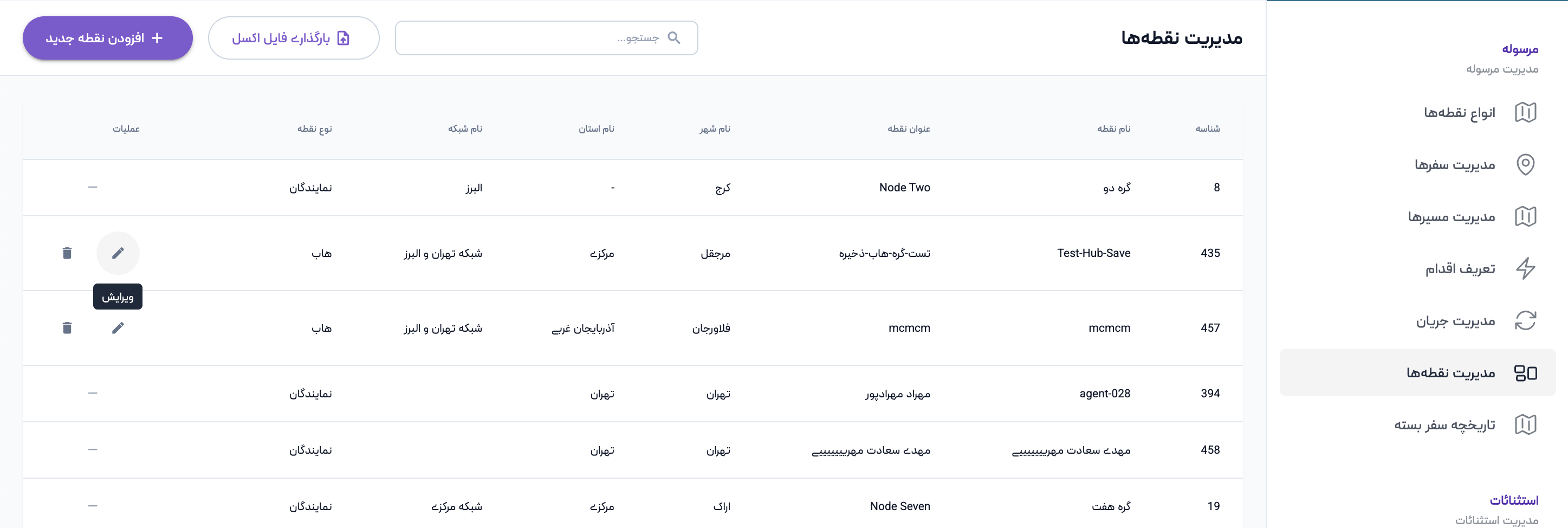Click edit pencil icon for mcmcm row
Screen dimensions: 1568x528
tap(118, 327)
